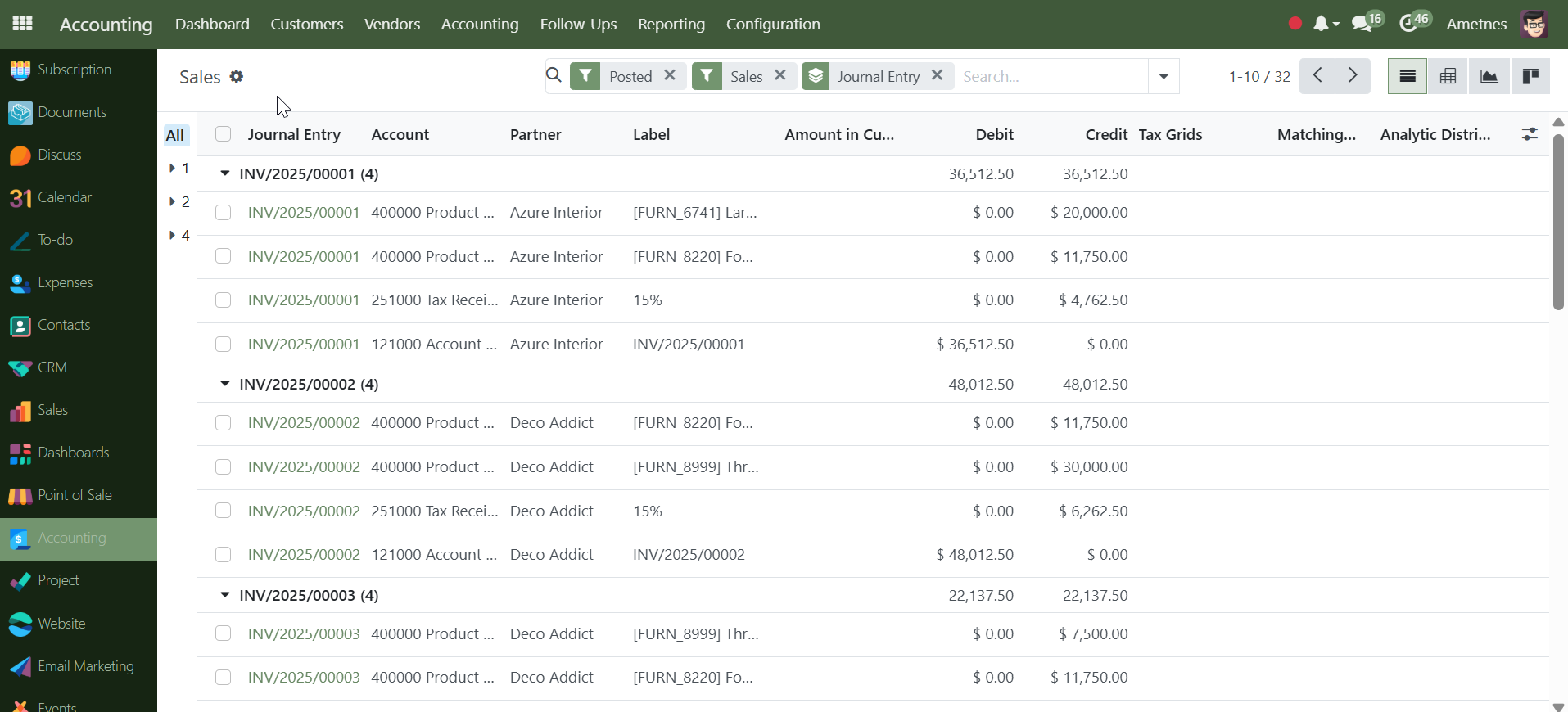1568x712 pixels.
Task: Collapse the INV/2025/00001 group
Action: point(225,173)
